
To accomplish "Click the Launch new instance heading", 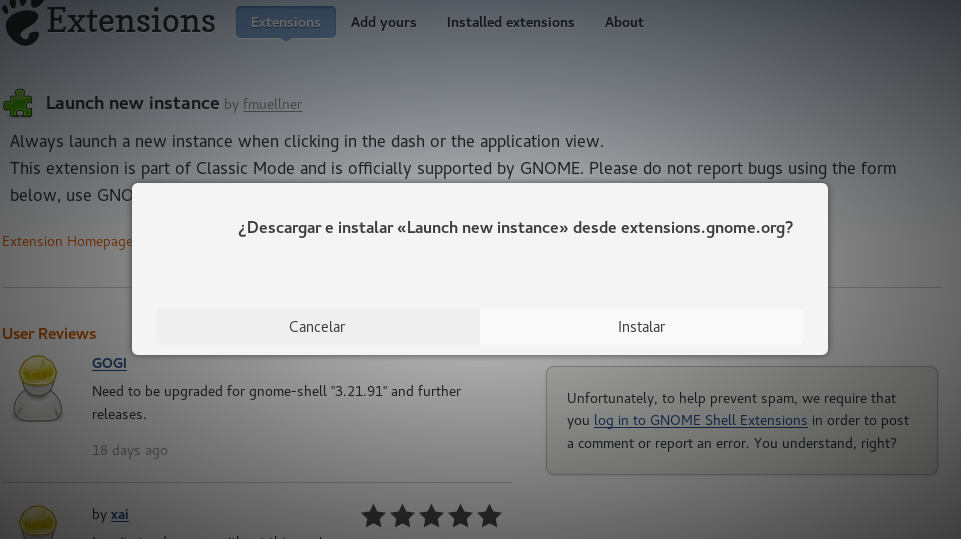I will (132, 103).
